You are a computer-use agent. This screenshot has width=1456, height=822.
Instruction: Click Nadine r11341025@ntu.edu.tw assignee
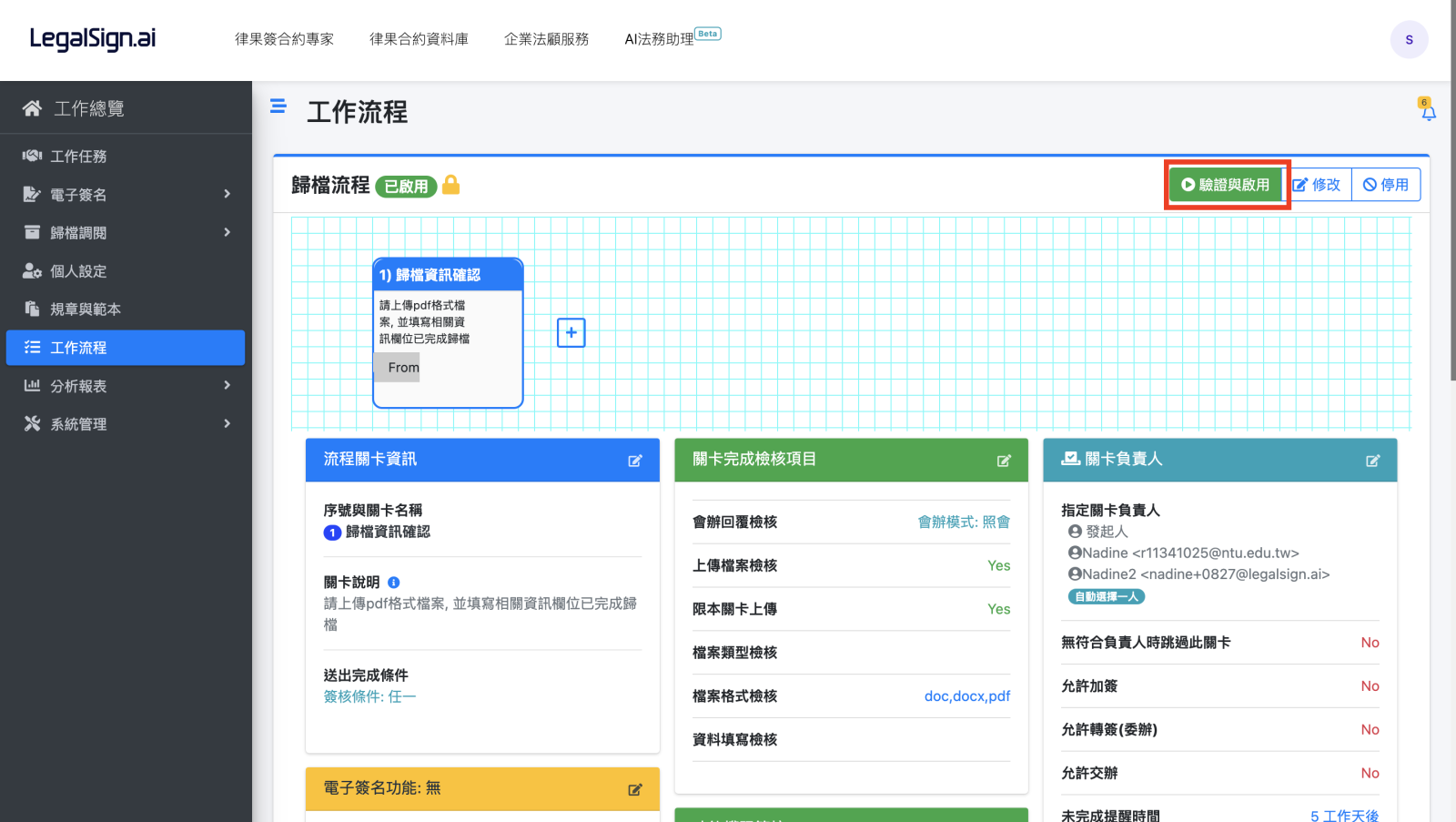[x=1183, y=553]
